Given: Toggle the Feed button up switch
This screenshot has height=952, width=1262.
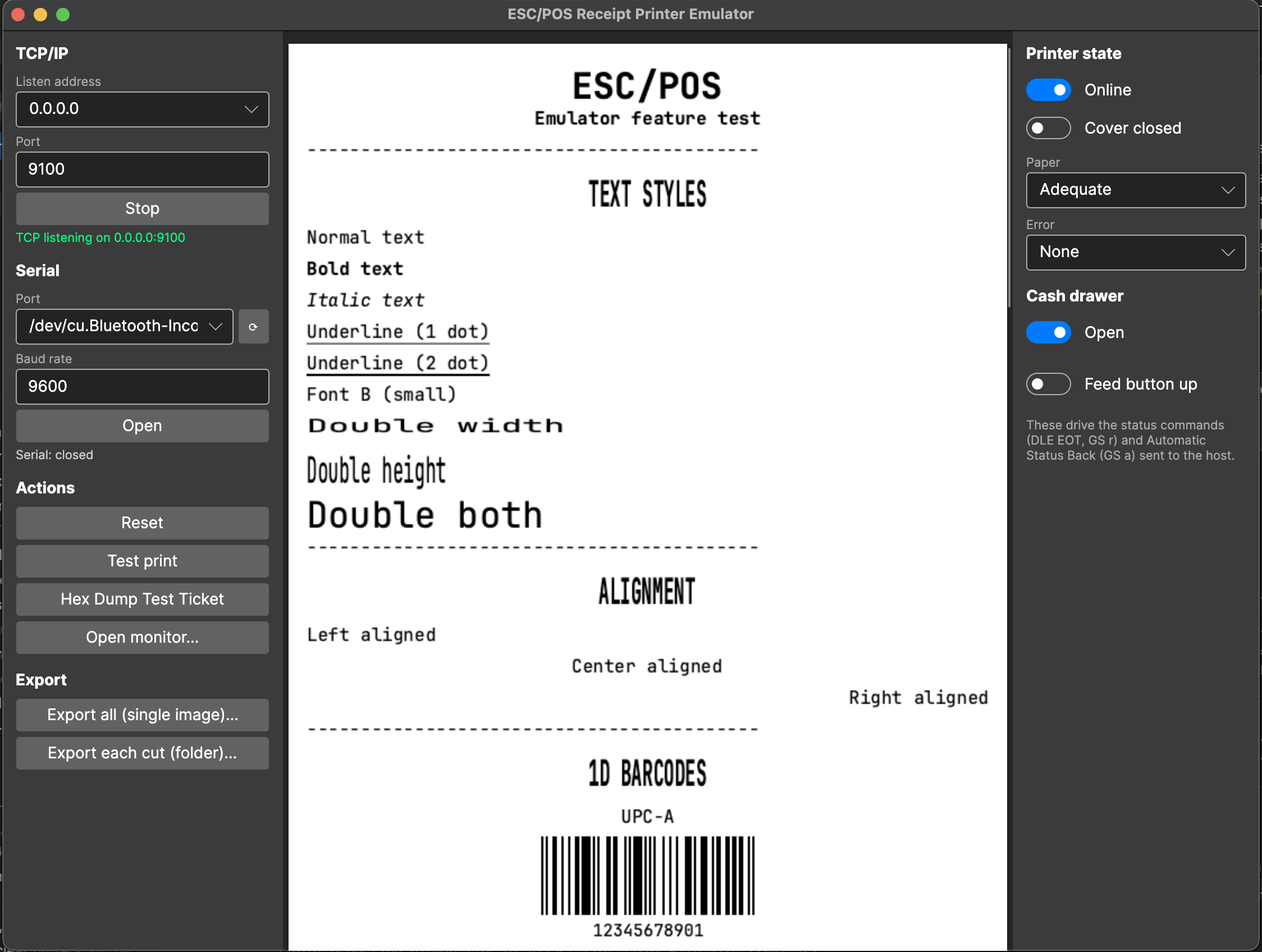Looking at the screenshot, I should [x=1048, y=385].
